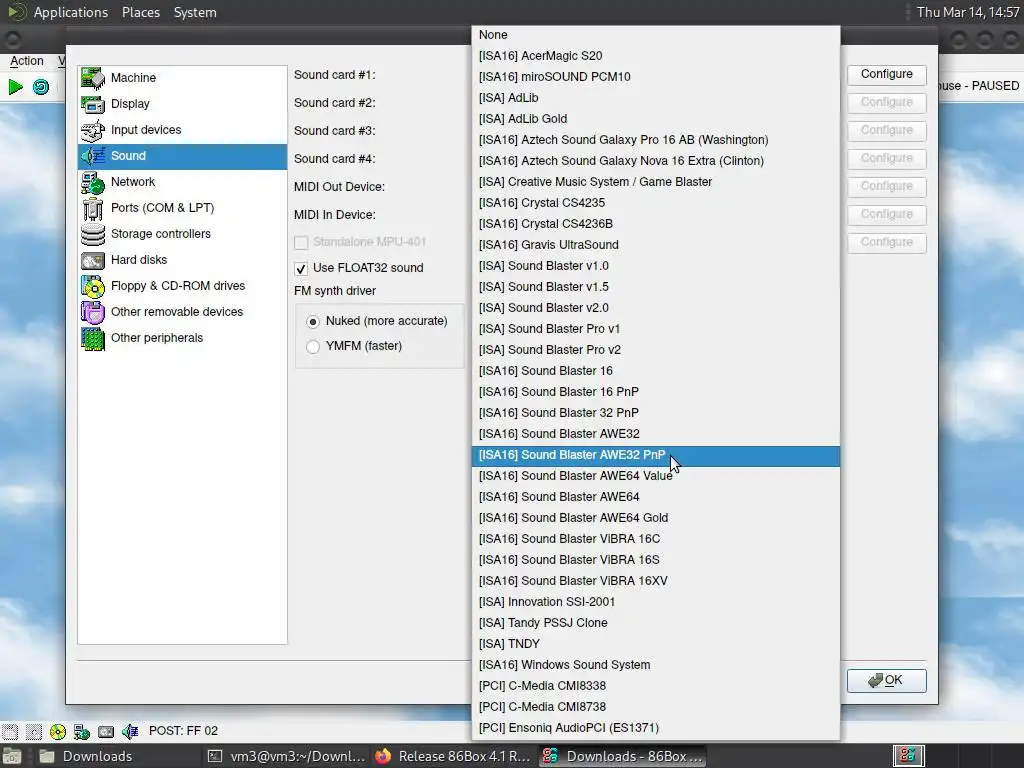This screenshot has width=1024, height=768.
Task: Click the second status bar drive icon
Action: (x=33, y=731)
